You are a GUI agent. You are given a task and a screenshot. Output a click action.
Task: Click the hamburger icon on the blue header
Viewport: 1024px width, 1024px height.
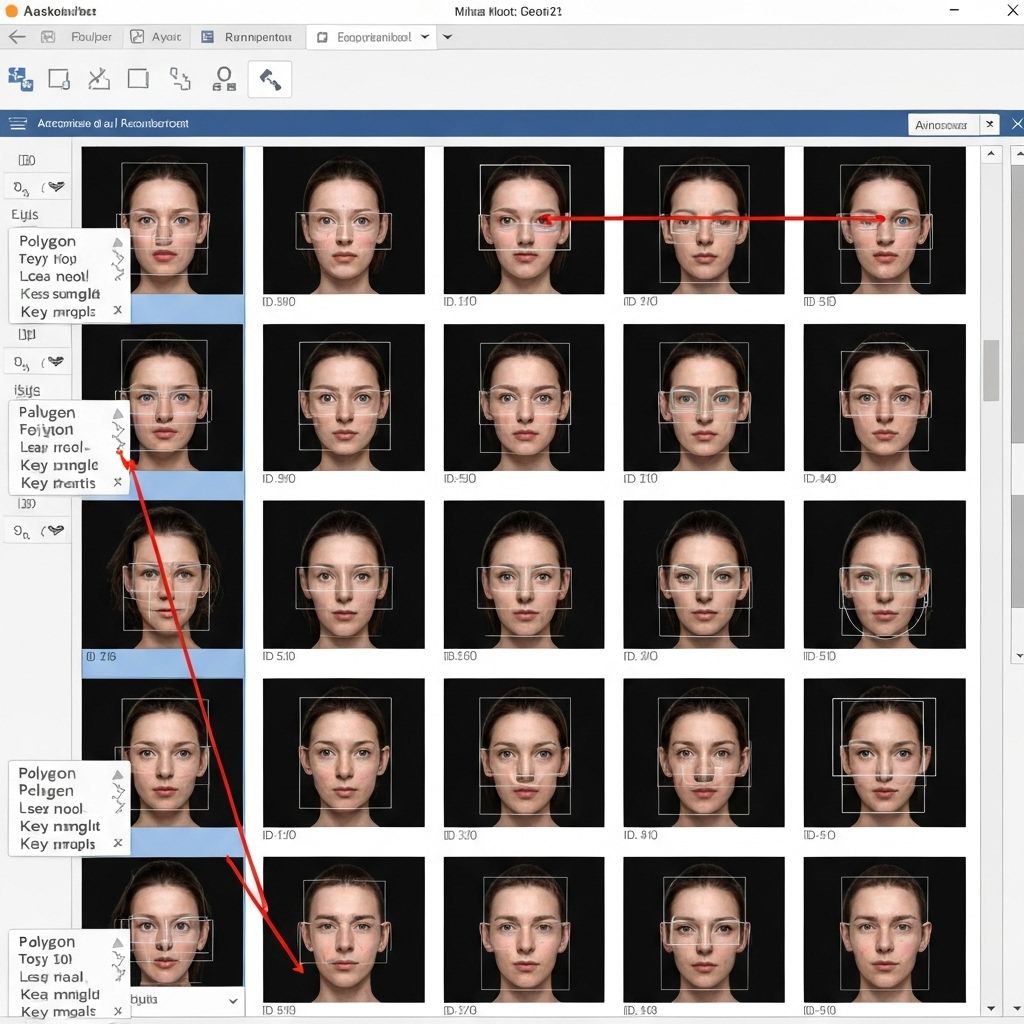[x=17, y=124]
